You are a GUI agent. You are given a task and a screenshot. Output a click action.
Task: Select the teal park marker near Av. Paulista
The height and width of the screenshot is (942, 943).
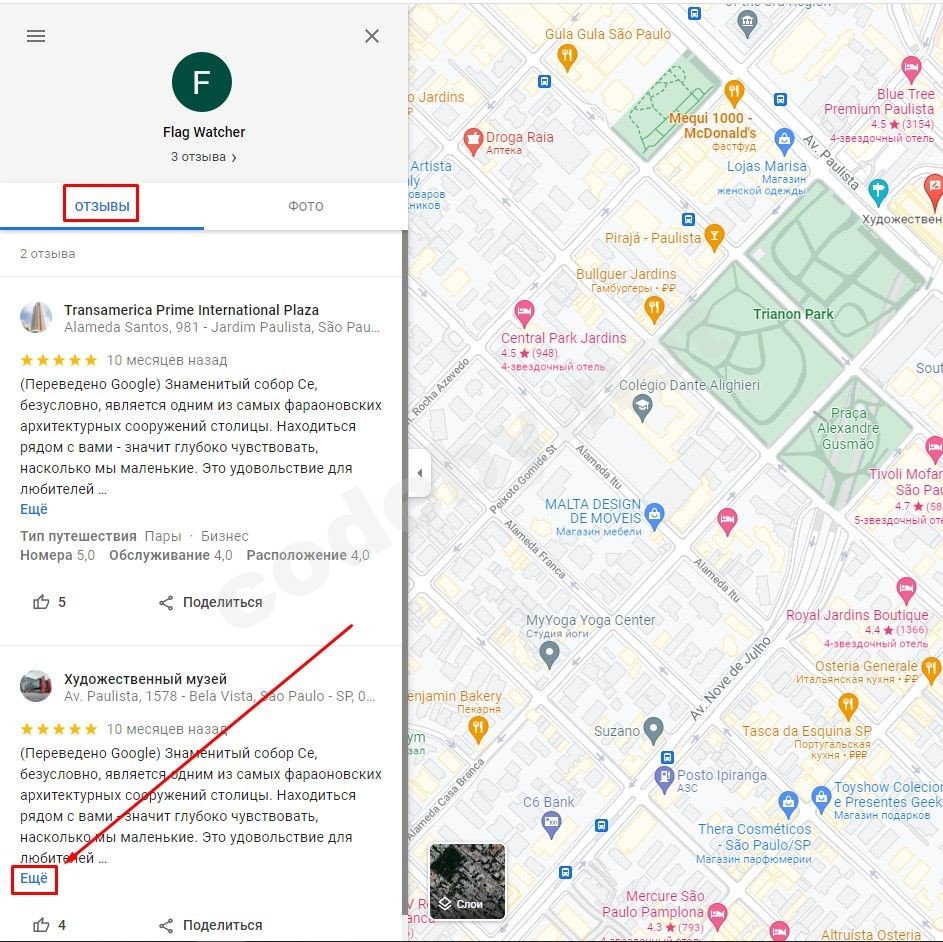pos(878,191)
